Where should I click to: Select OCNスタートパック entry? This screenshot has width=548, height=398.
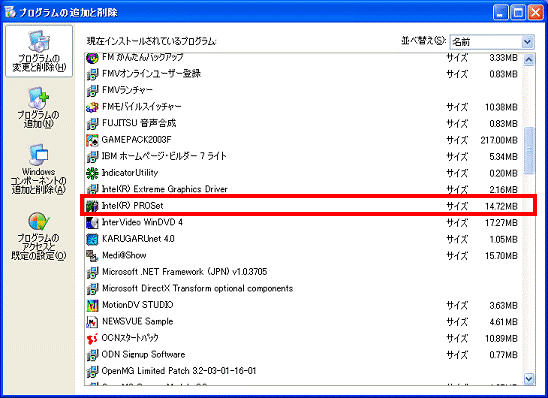tap(303, 339)
